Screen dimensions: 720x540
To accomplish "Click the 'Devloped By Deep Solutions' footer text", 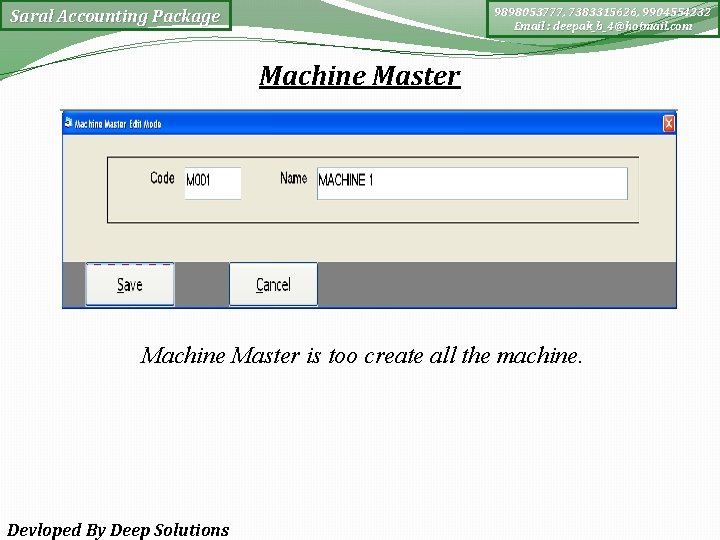I will [x=118, y=530].
